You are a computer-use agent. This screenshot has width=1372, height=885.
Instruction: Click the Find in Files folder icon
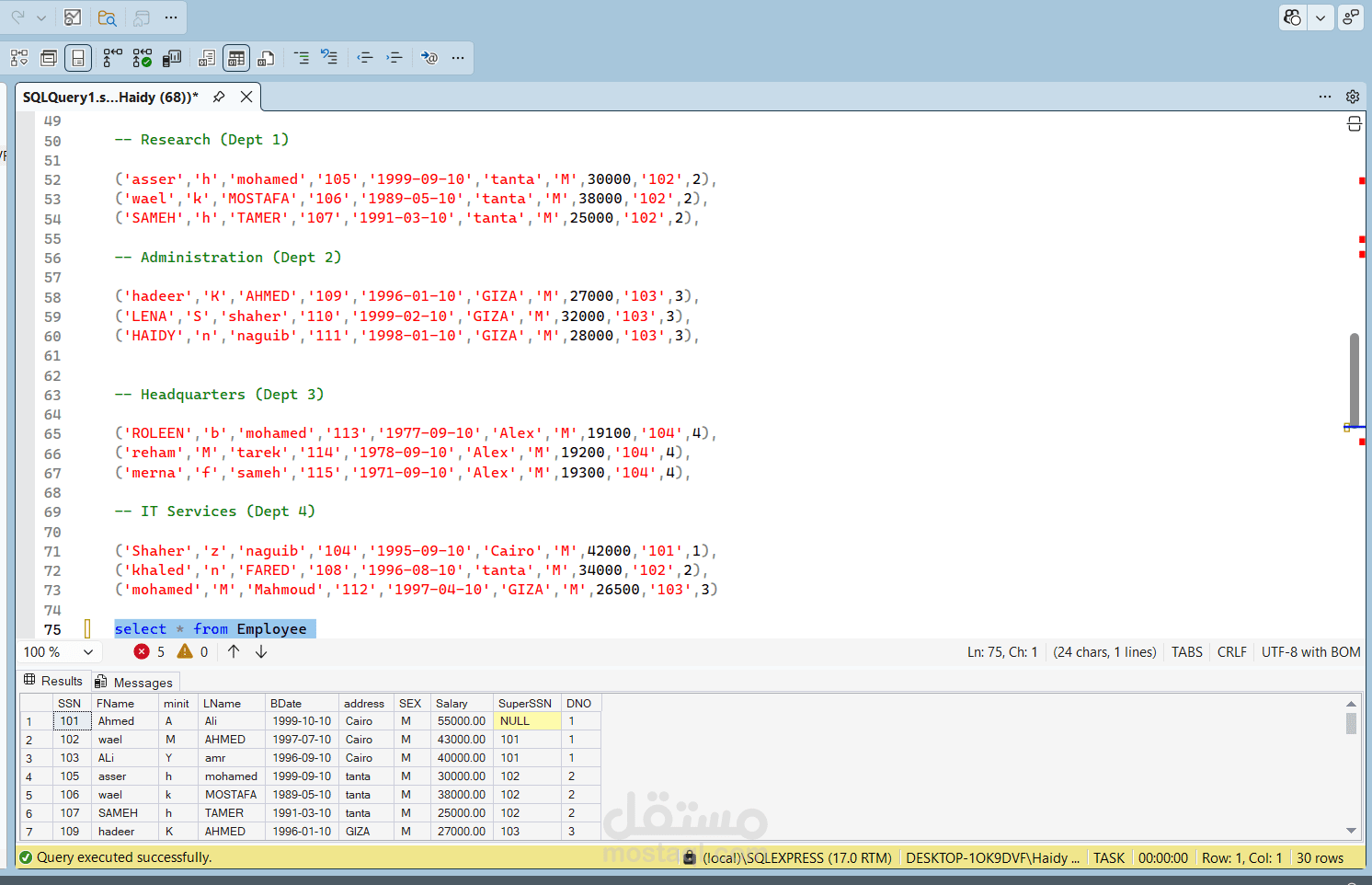coord(108,17)
